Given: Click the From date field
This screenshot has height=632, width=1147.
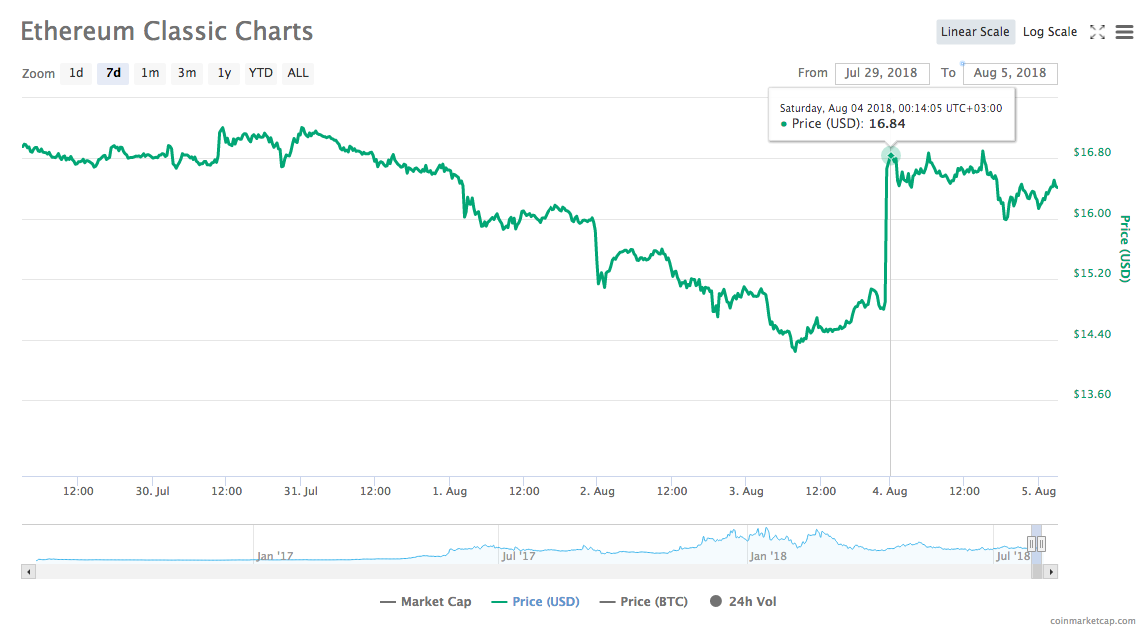Looking at the screenshot, I should [x=882, y=73].
